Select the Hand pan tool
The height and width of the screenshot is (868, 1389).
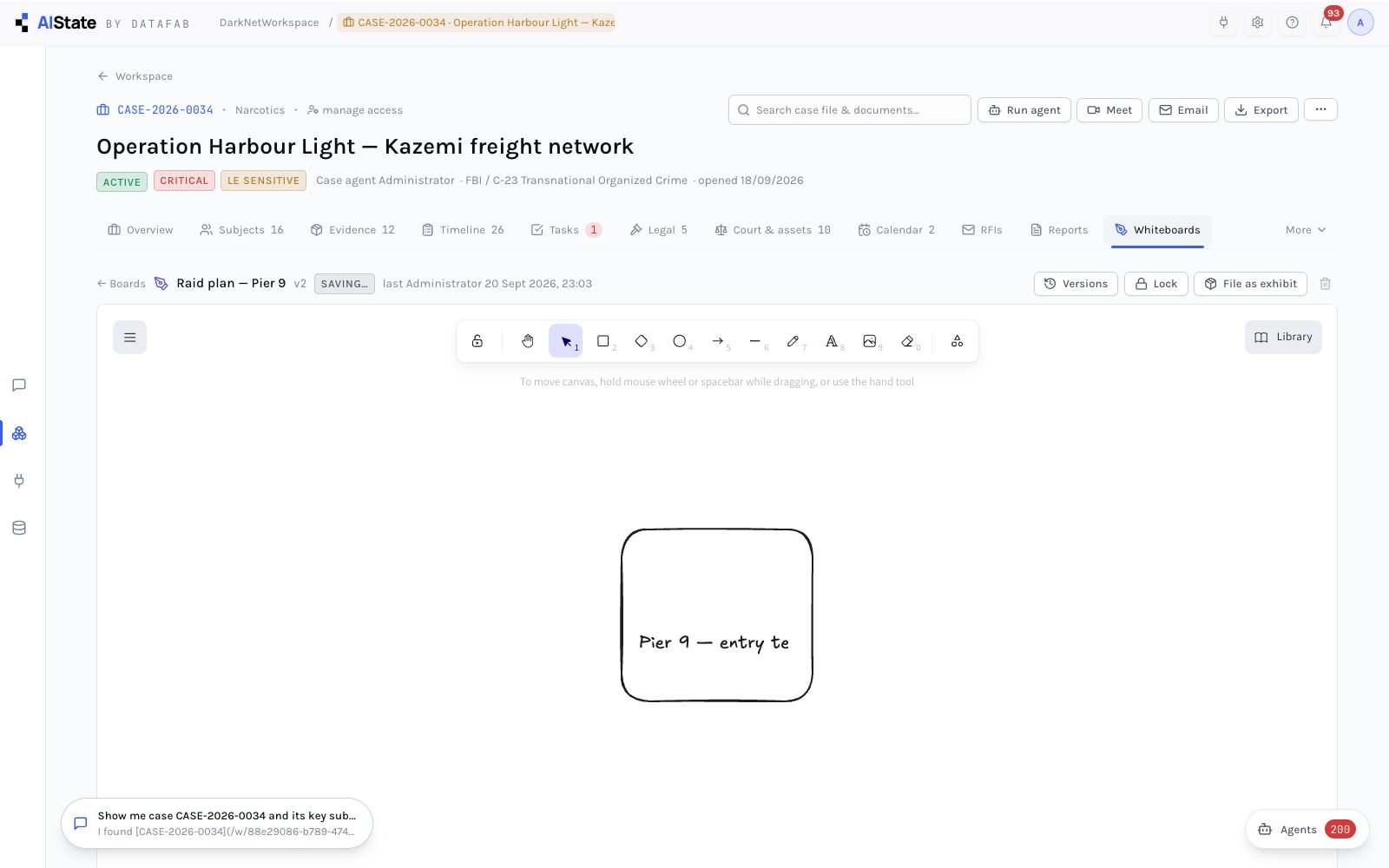527,341
